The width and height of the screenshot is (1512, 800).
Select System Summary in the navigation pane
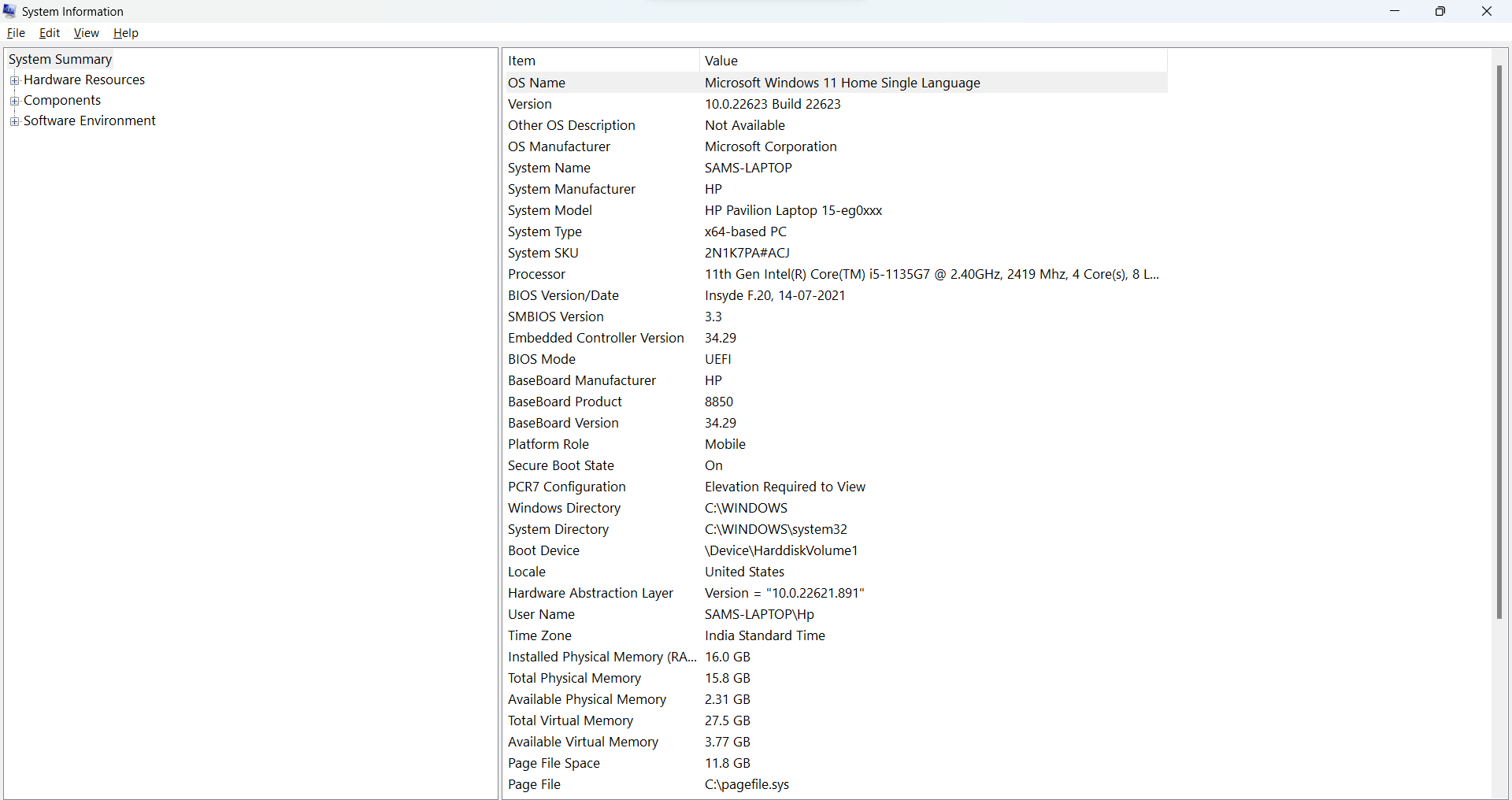pos(60,59)
